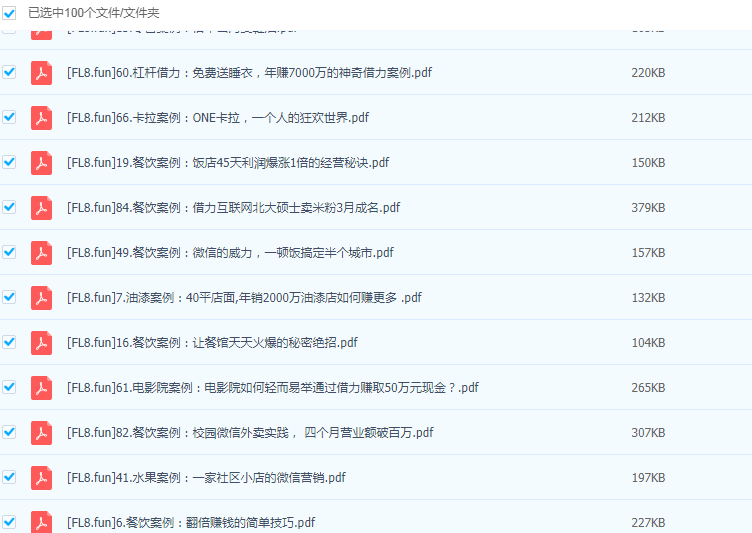Click the 265KB size of 电影院案例 file
The height and width of the screenshot is (533, 752).
(x=648, y=388)
